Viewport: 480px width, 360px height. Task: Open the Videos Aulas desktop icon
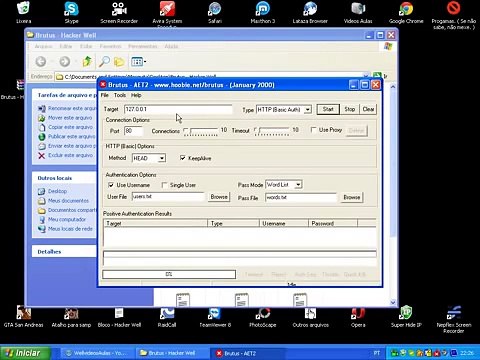click(x=358, y=13)
